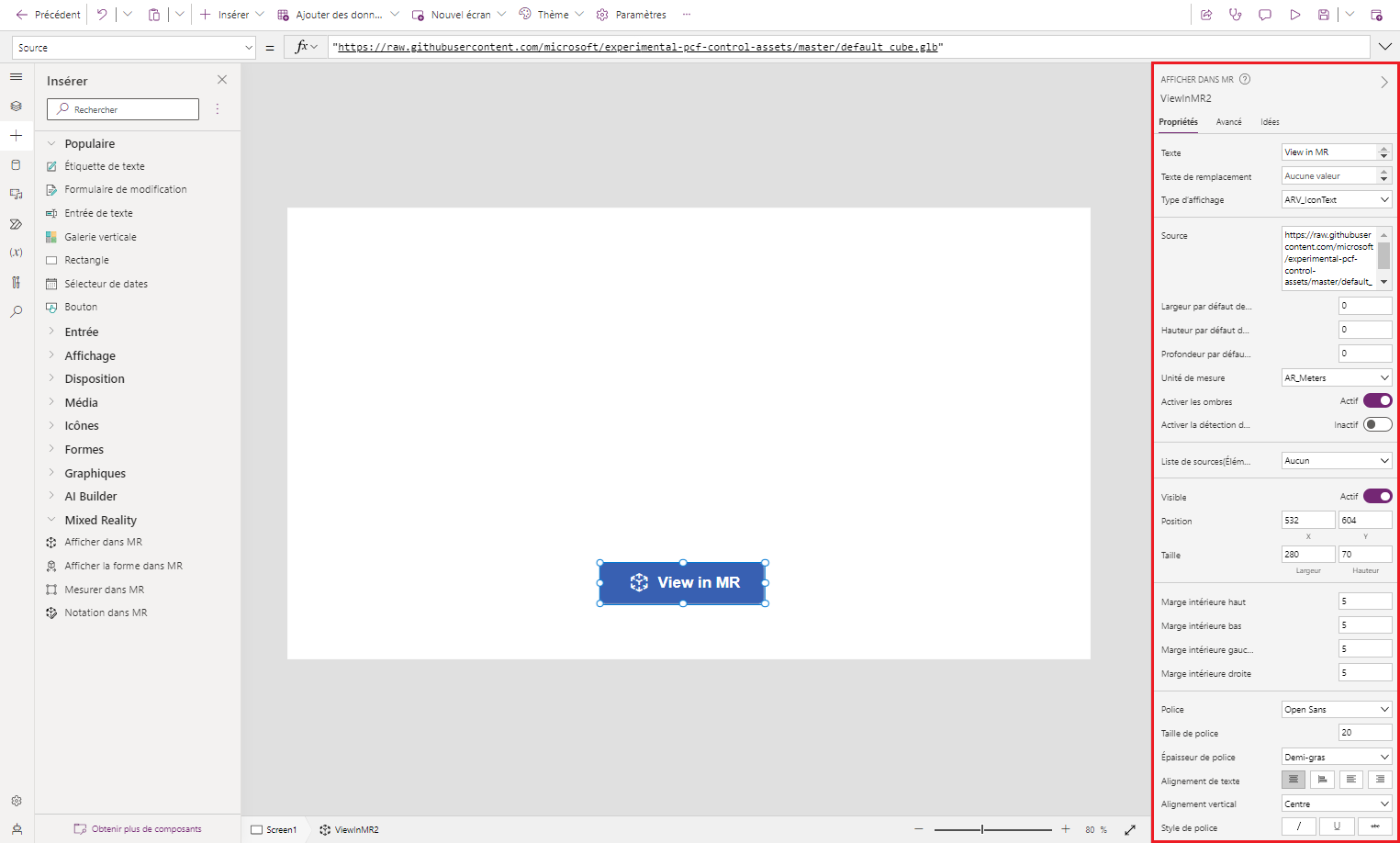
Task: Toggle italic font style
Action: [1298, 826]
